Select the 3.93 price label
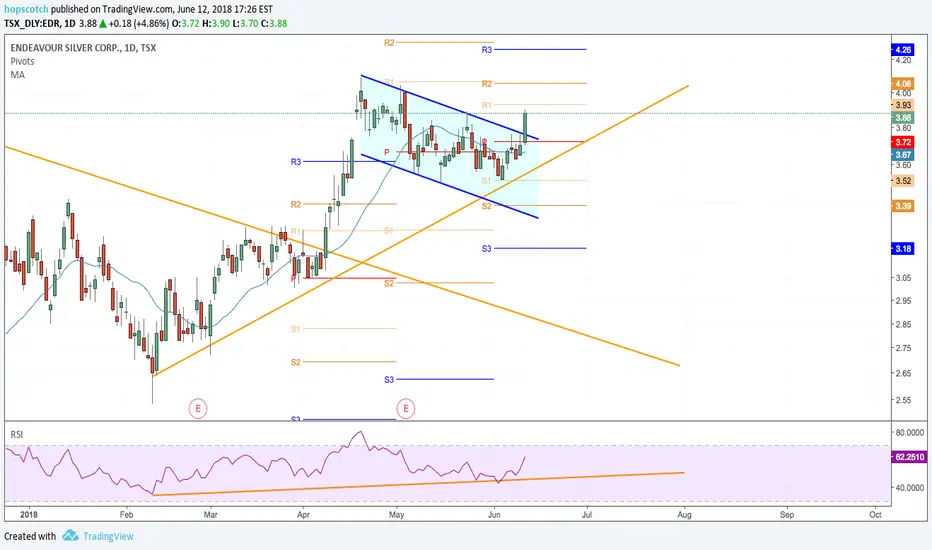The image size is (932, 550). tap(903, 105)
